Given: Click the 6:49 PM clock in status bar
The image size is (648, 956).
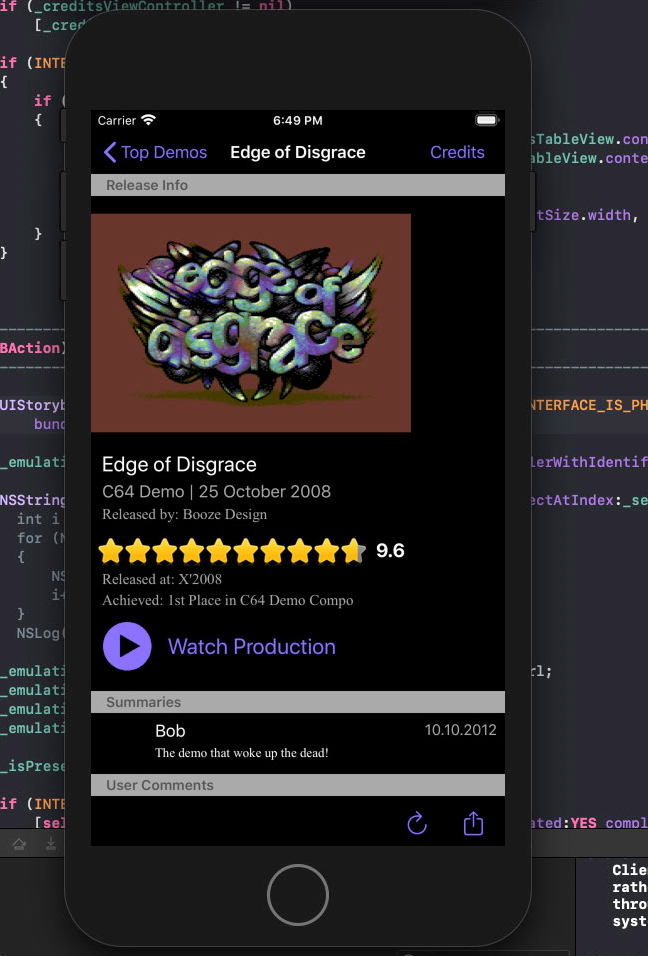Looking at the screenshot, I should click(297, 120).
